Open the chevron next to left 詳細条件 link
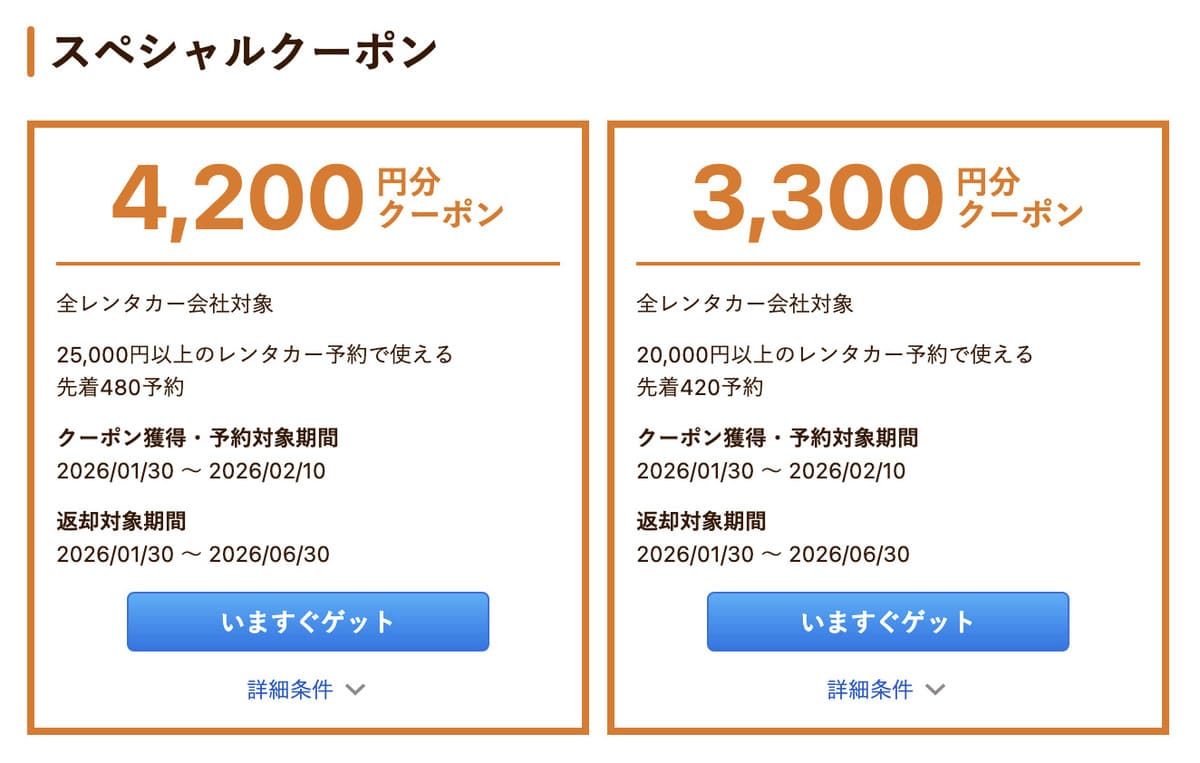The height and width of the screenshot is (763, 1200). point(356,689)
